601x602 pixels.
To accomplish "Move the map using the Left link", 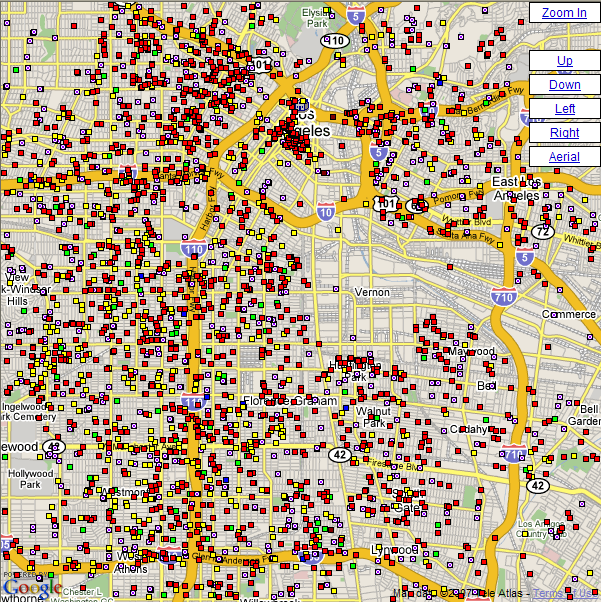I will pos(565,109).
